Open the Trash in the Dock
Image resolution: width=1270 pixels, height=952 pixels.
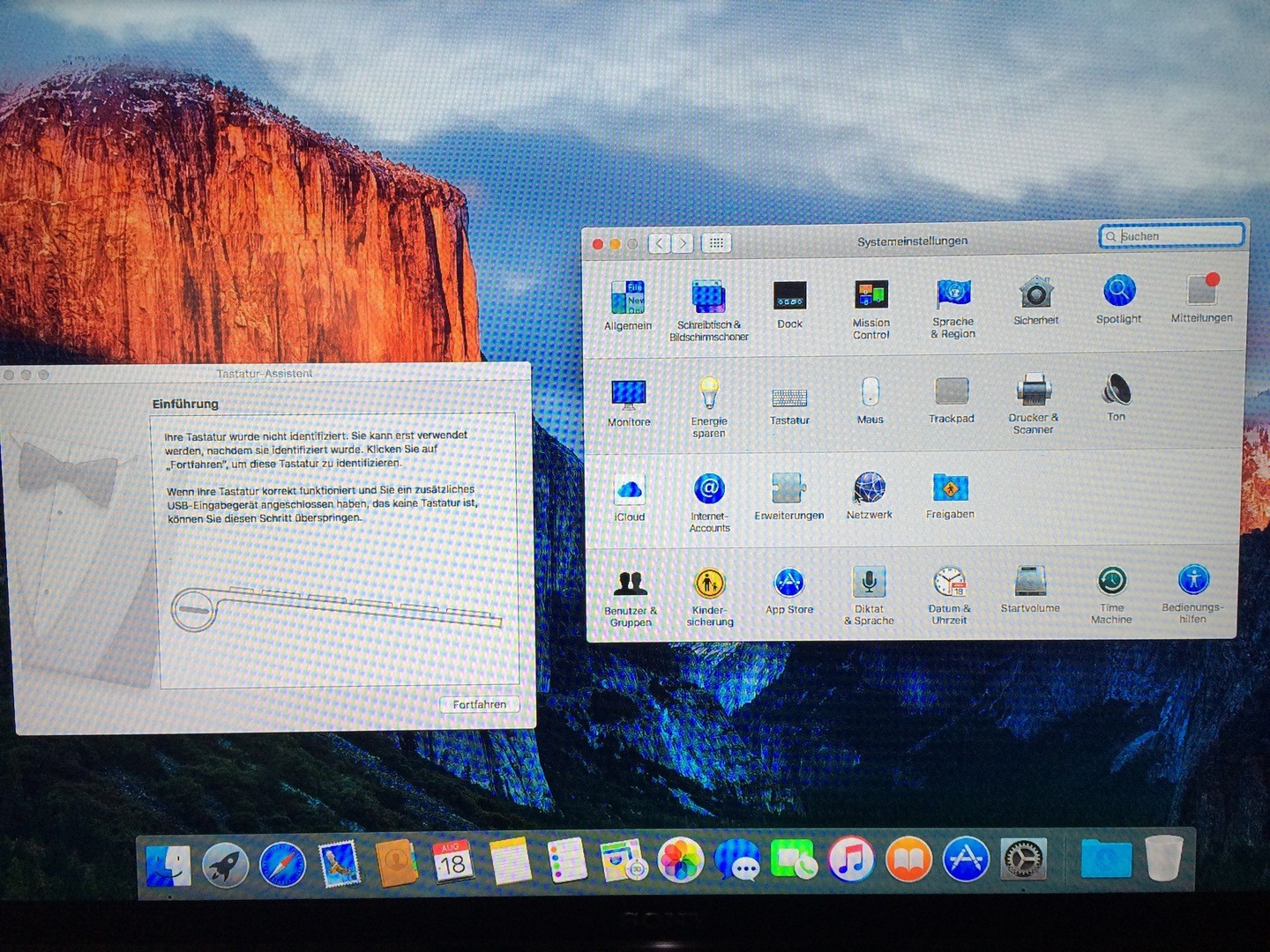pyautogui.click(x=1164, y=859)
